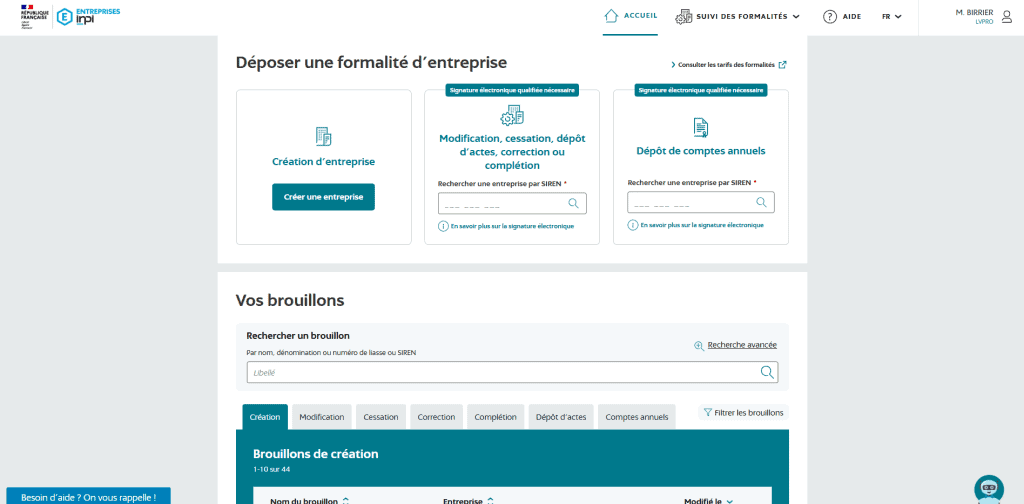1024x504 pixels.
Task: Click the Aide question mark icon
Action: [829, 17]
